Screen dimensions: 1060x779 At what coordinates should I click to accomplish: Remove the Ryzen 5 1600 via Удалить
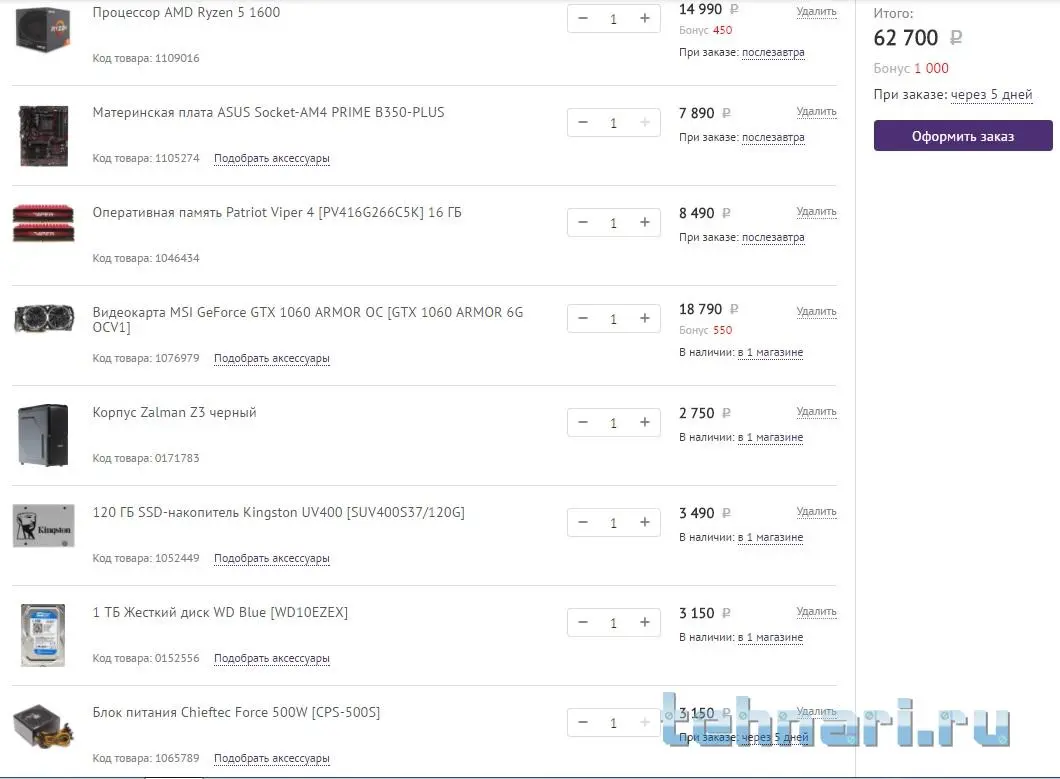[x=816, y=11]
